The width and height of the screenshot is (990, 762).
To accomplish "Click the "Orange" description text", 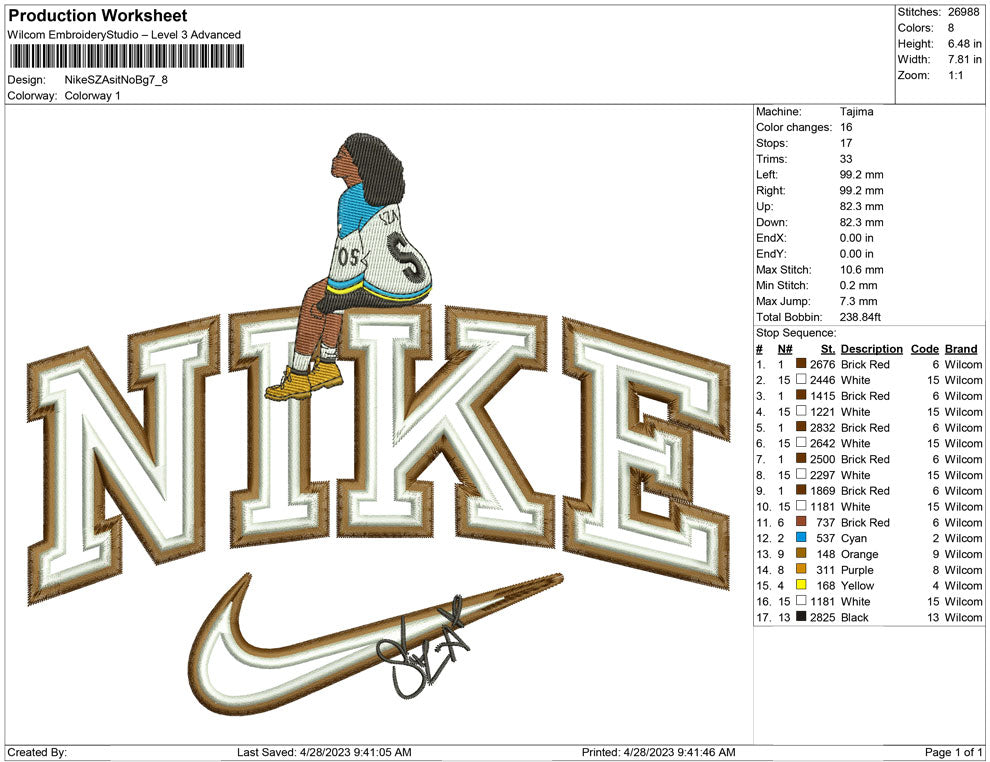I will click(859, 554).
